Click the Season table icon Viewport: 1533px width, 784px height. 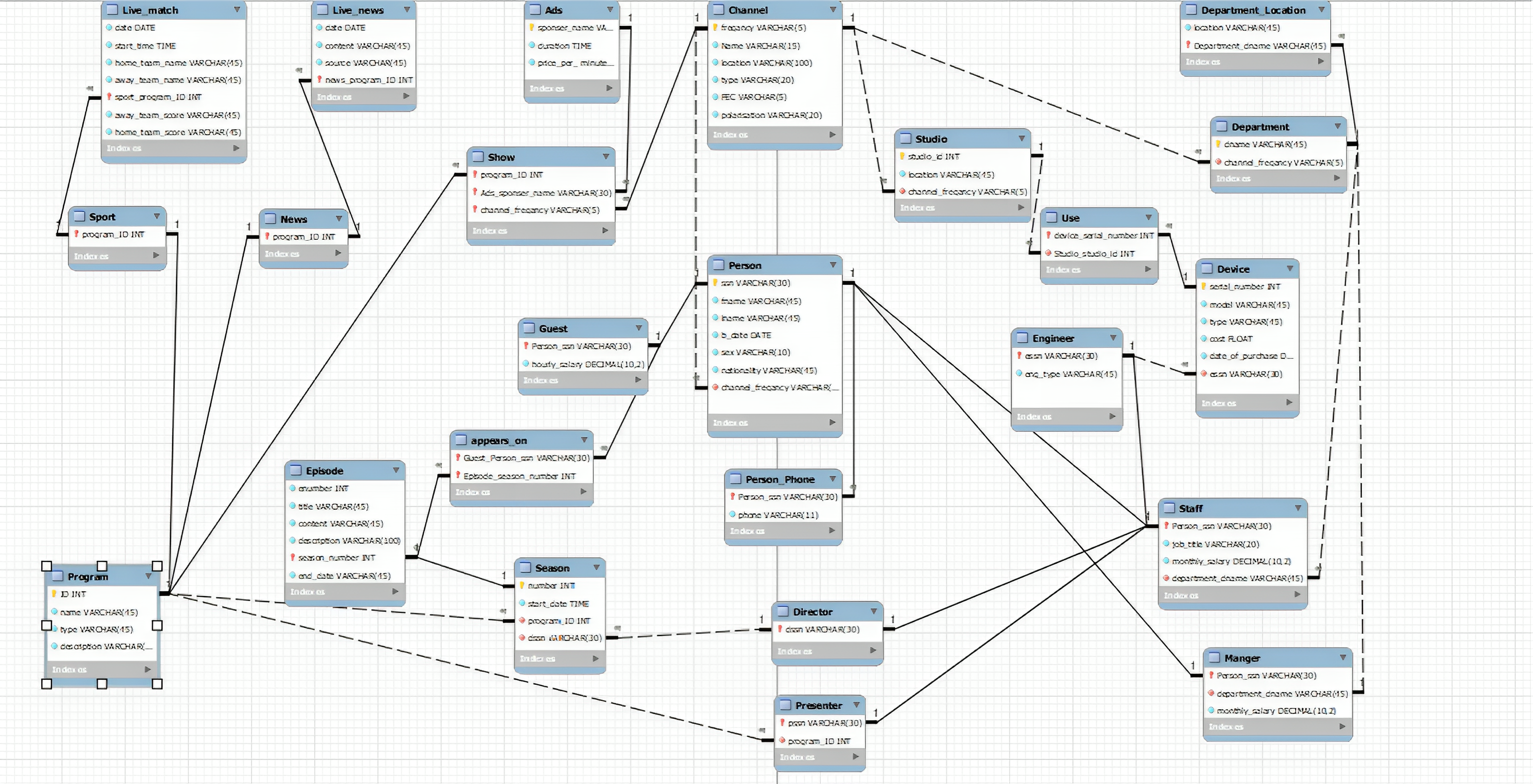525,567
